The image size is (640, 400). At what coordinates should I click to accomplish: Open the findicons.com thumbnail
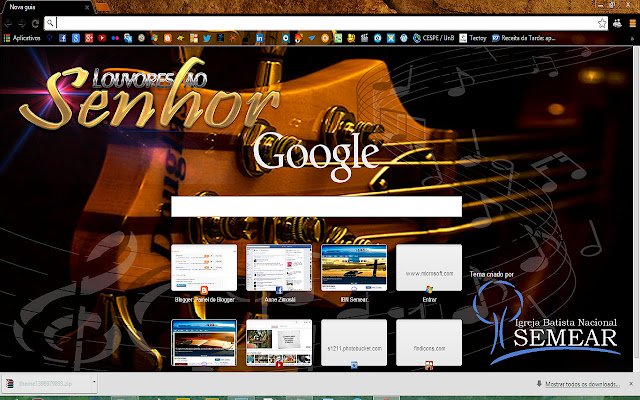click(429, 343)
